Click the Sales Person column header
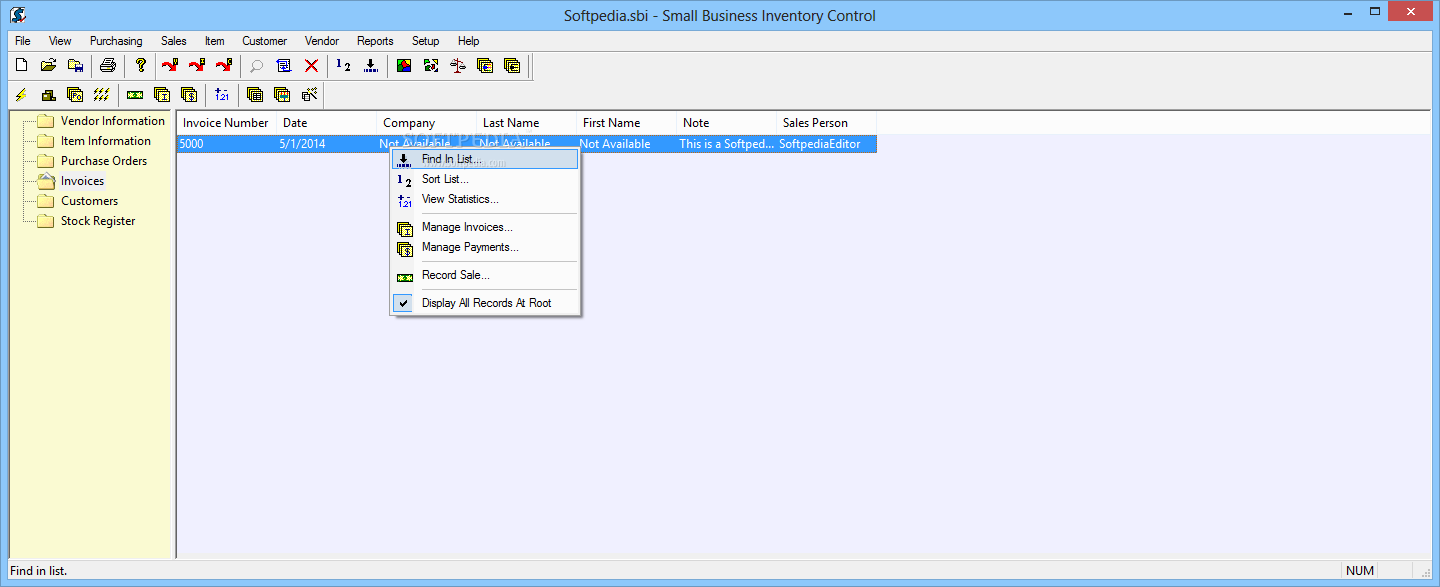Screen dimensions: 1440x587 827,123
